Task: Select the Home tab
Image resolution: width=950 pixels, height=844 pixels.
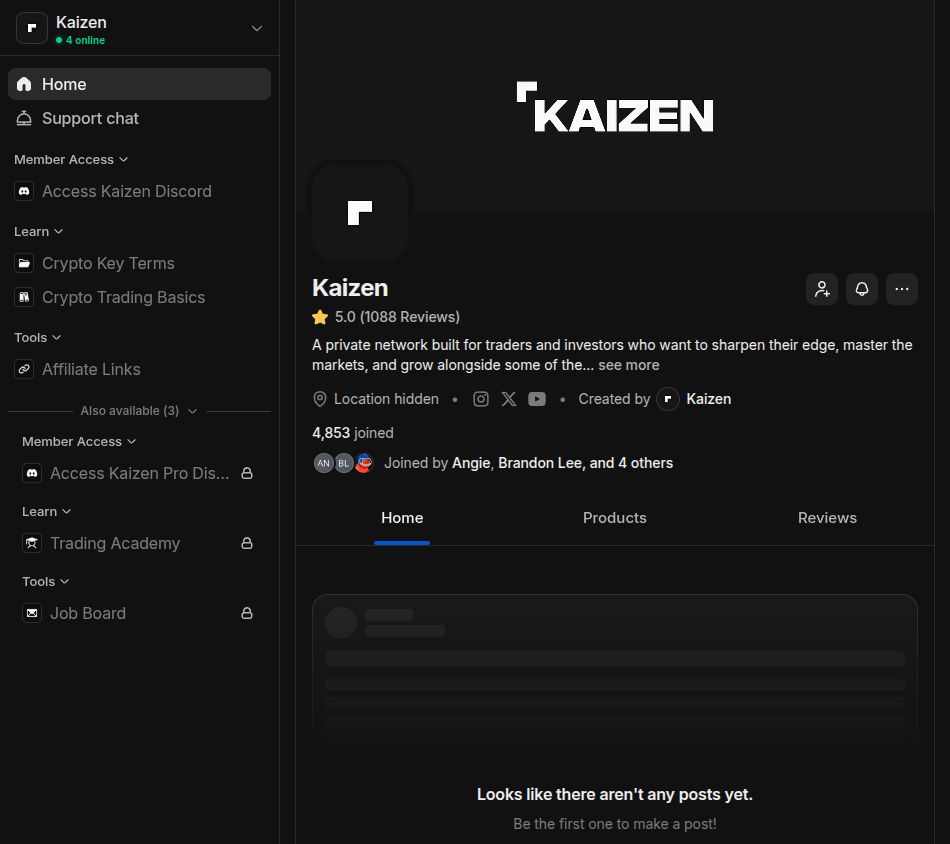Action: [x=402, y=518]
